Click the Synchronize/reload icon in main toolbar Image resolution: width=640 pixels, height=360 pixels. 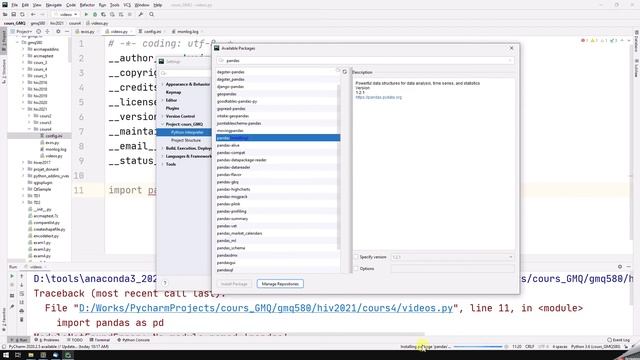click(x=22, y=14)
